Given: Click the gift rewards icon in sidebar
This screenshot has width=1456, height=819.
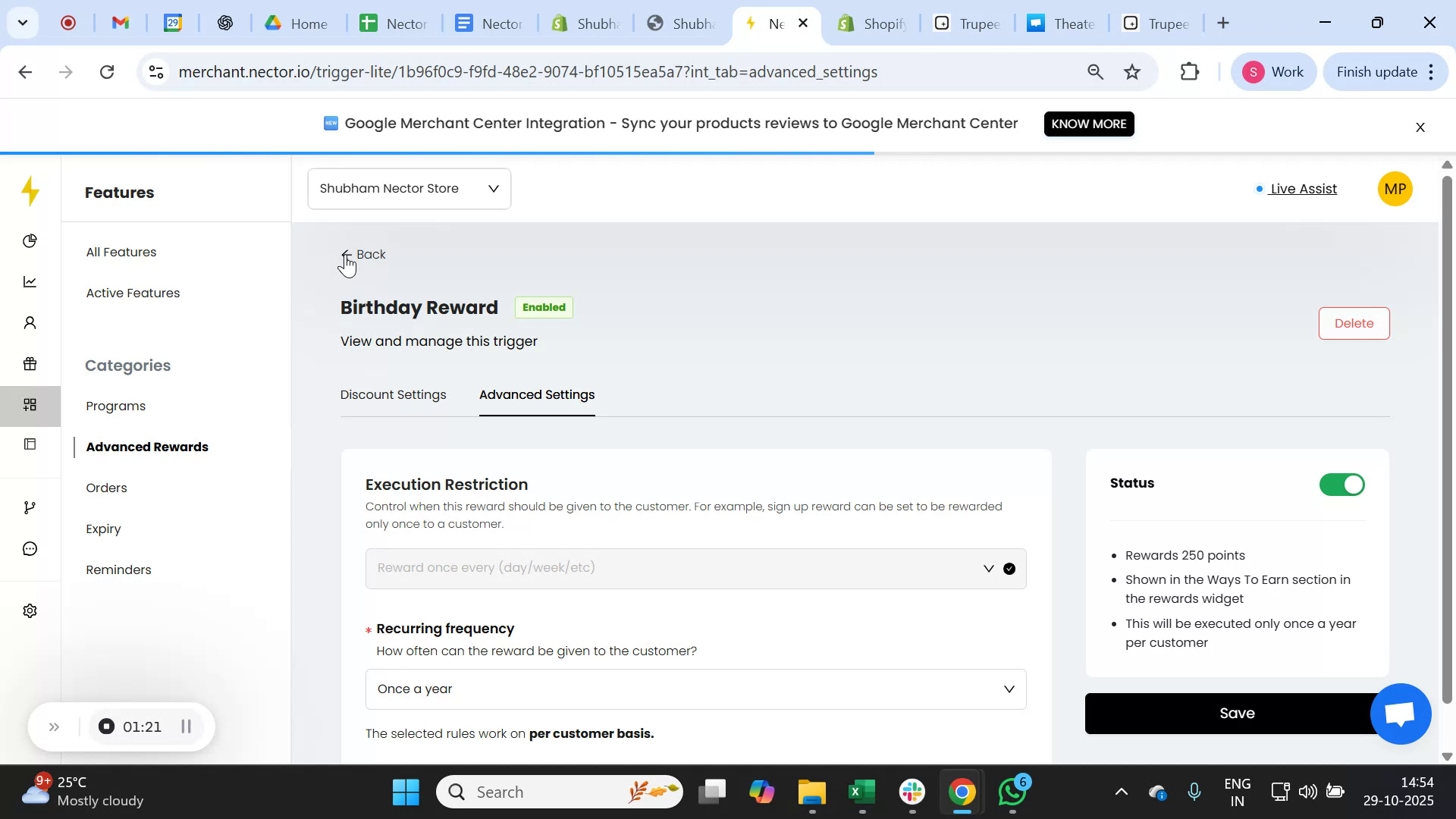Looking at the screenshot, I should [x=30, y=364].
